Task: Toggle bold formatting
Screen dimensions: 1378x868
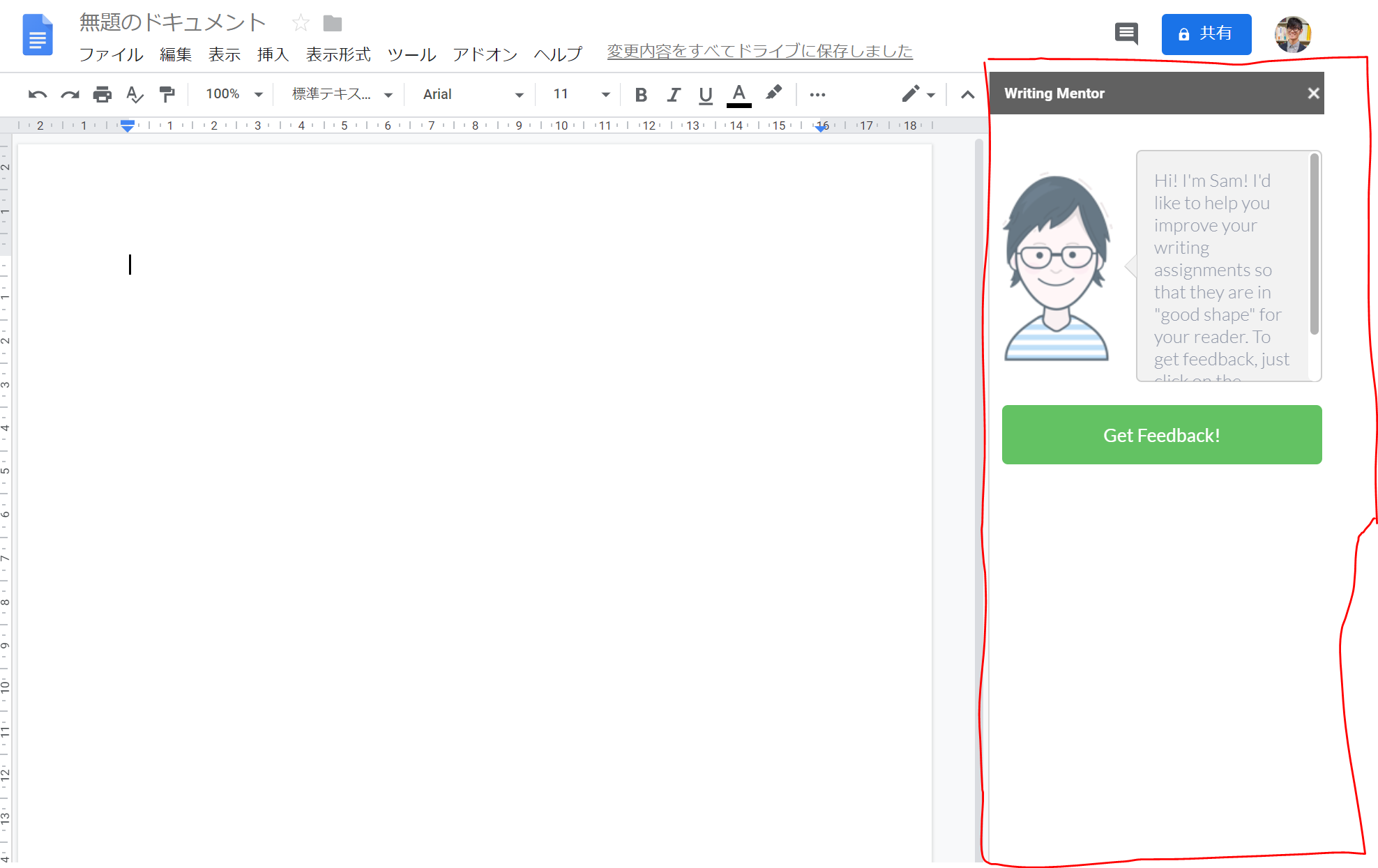Action: tap(641, 94)
